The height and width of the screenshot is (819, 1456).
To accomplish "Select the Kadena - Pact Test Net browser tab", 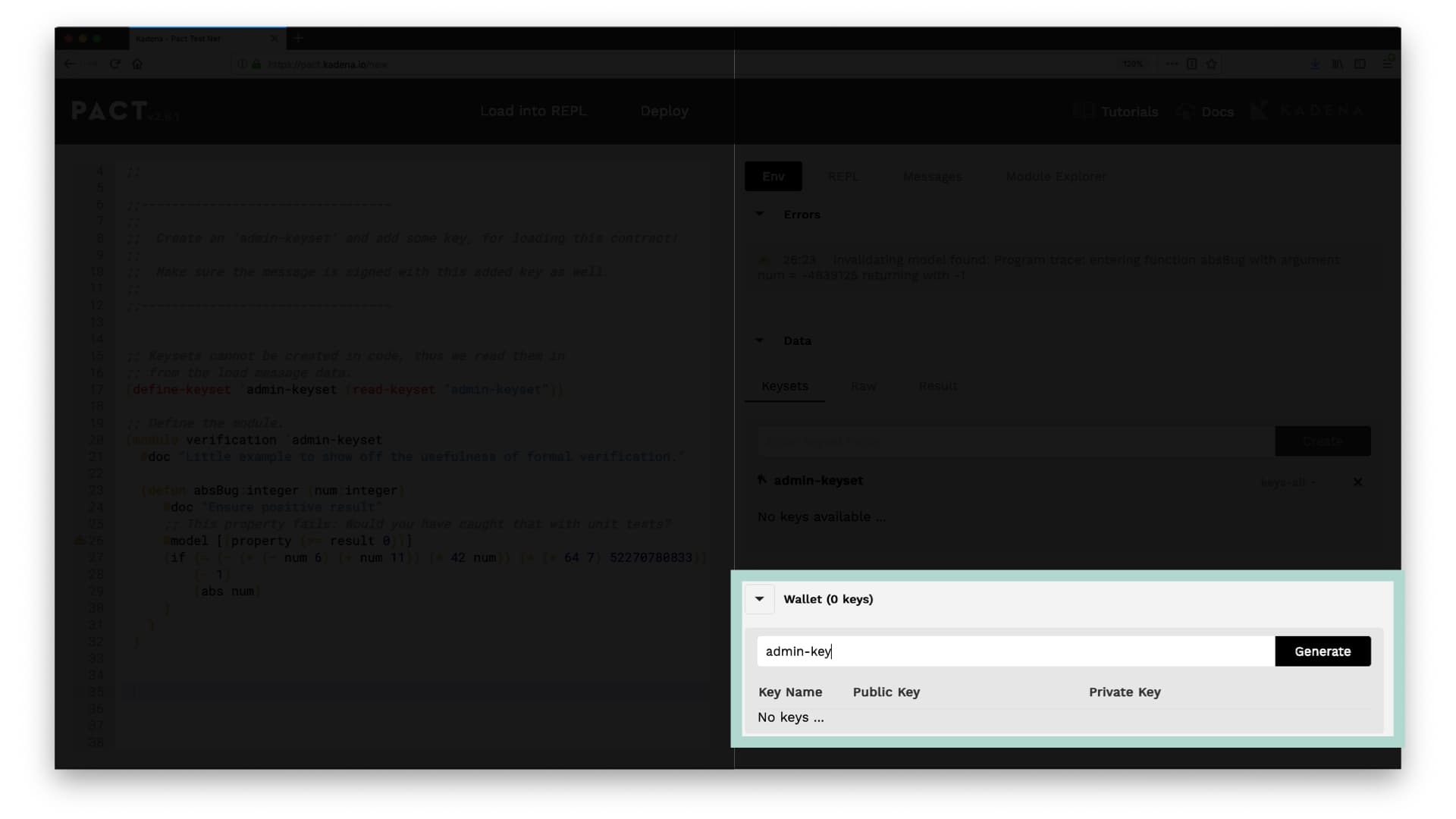I will coord(206,39).
